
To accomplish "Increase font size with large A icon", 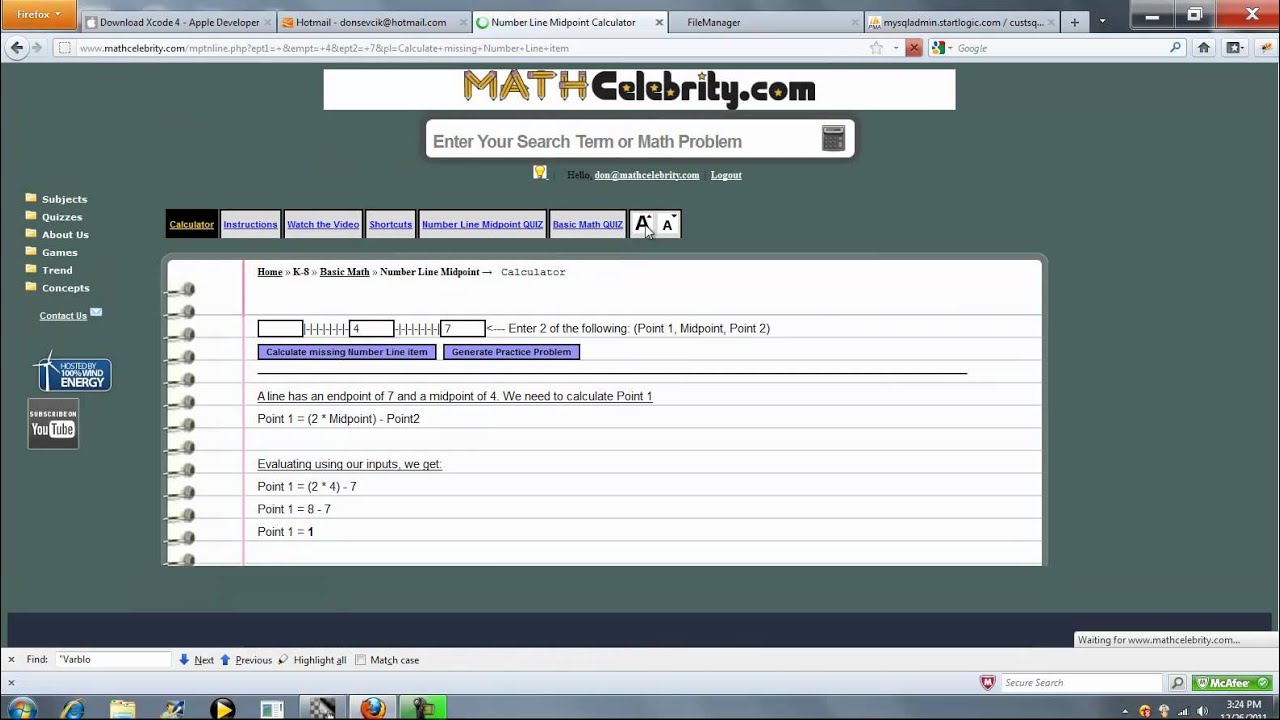I will (x=643, y=224).
